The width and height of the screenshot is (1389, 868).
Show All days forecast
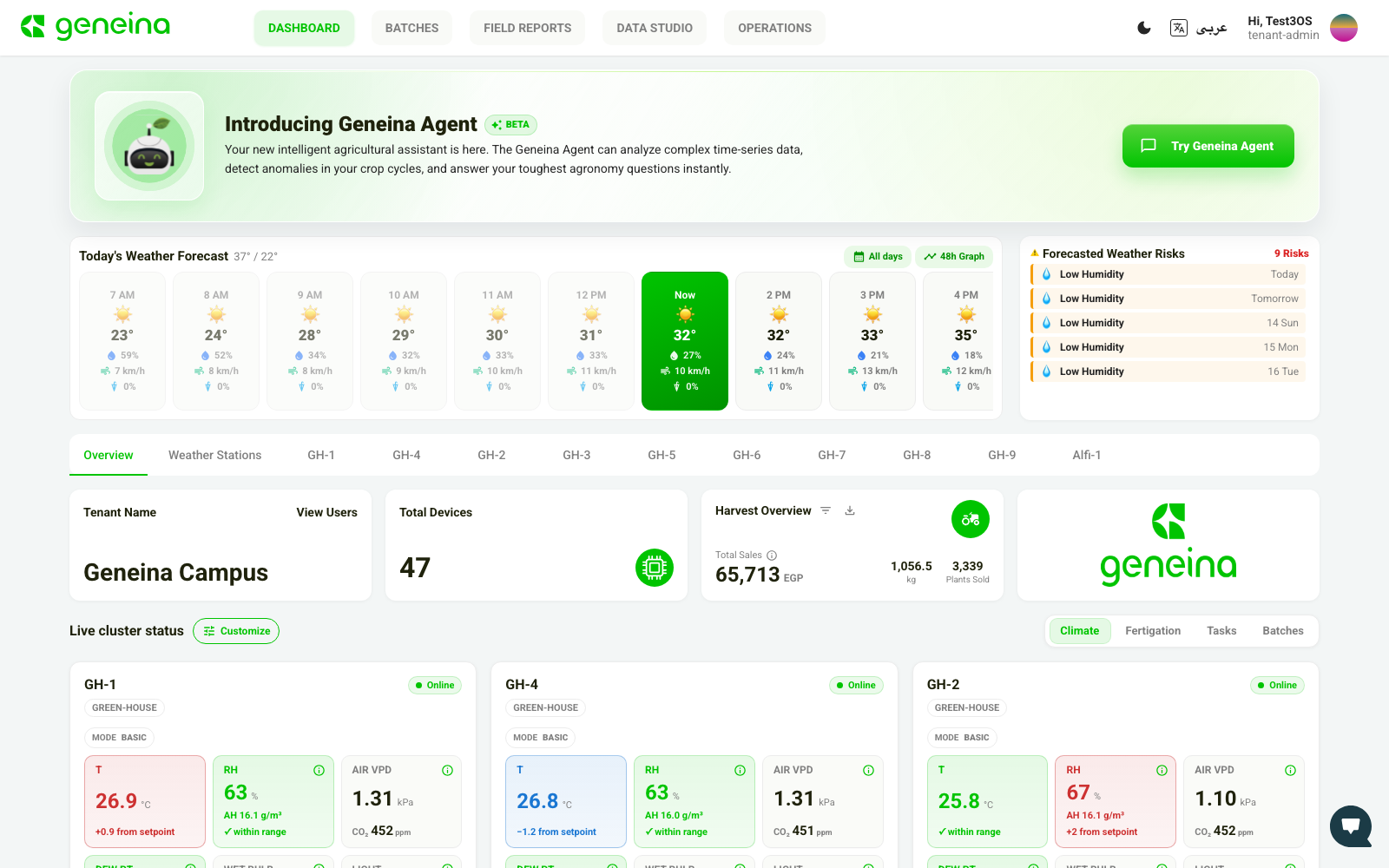[878, 256]
